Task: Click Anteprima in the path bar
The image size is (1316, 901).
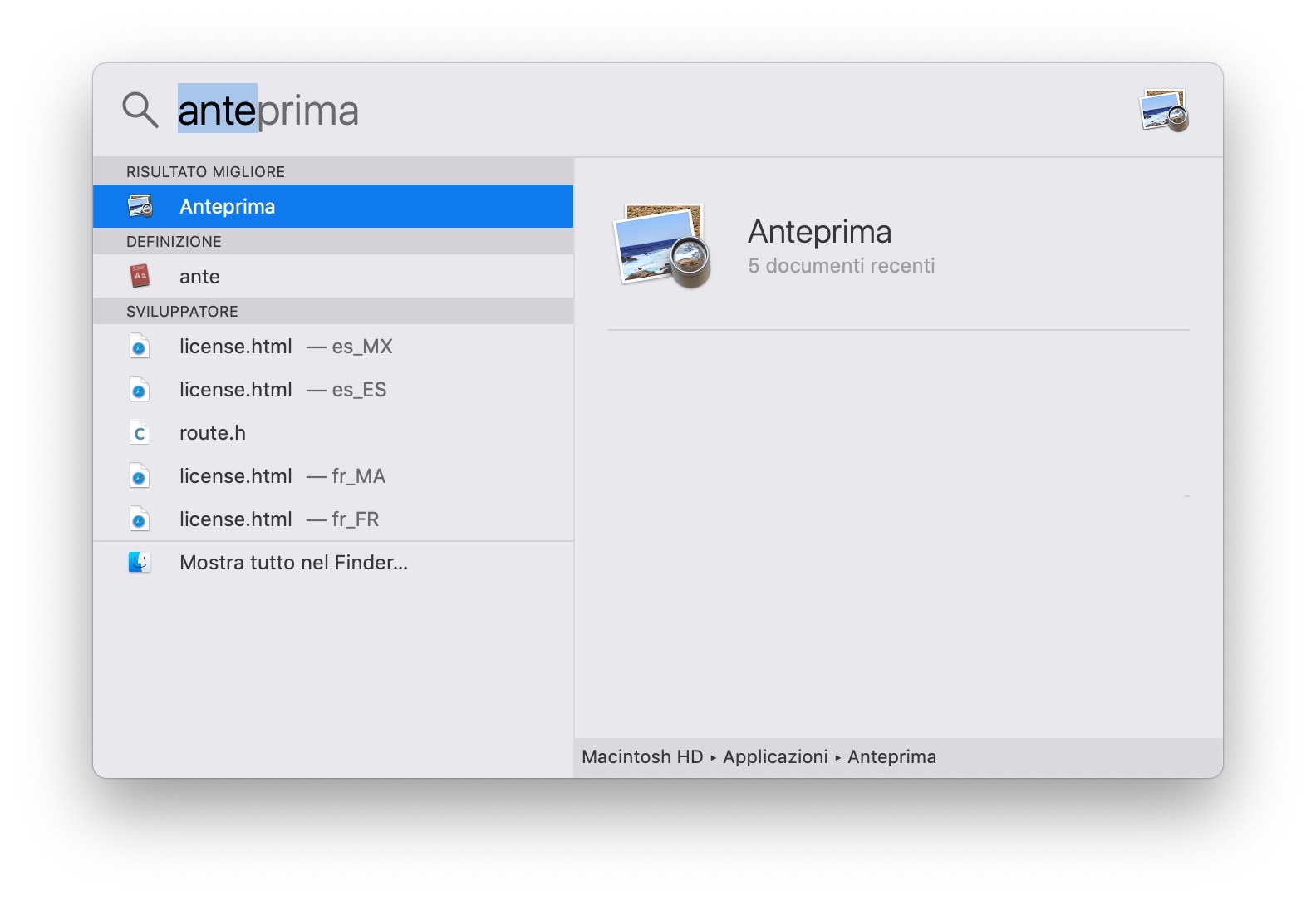Action: [891, 756]
